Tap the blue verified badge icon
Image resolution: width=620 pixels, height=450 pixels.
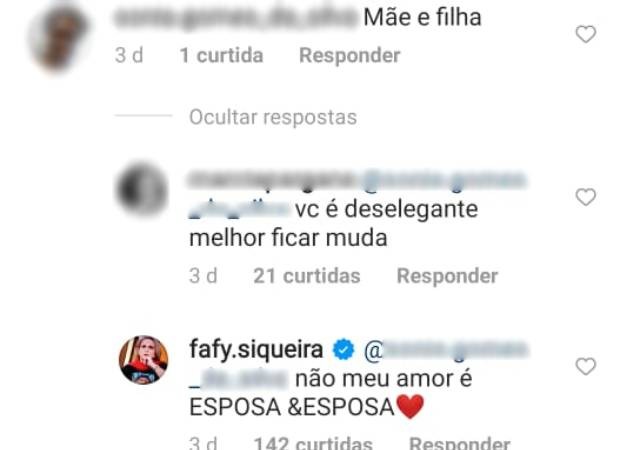coord(344,350)
